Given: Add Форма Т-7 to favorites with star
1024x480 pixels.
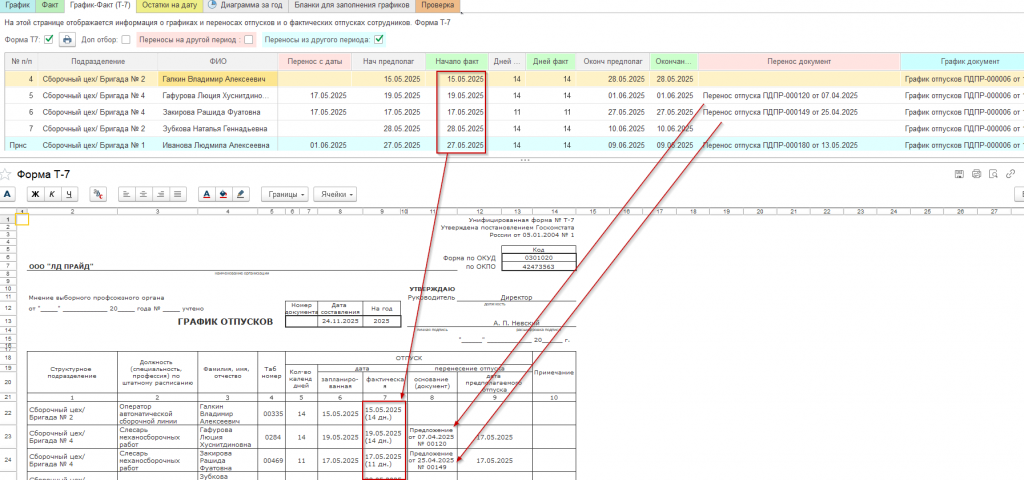Looking at the screenshot, I should [x=6, y=174].
